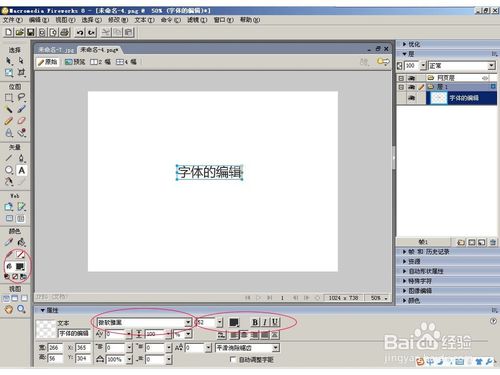Image resolution: width=500 pixels, height=375 pixels.
Task: Click the Underline text button
Action: pos(275,322)
